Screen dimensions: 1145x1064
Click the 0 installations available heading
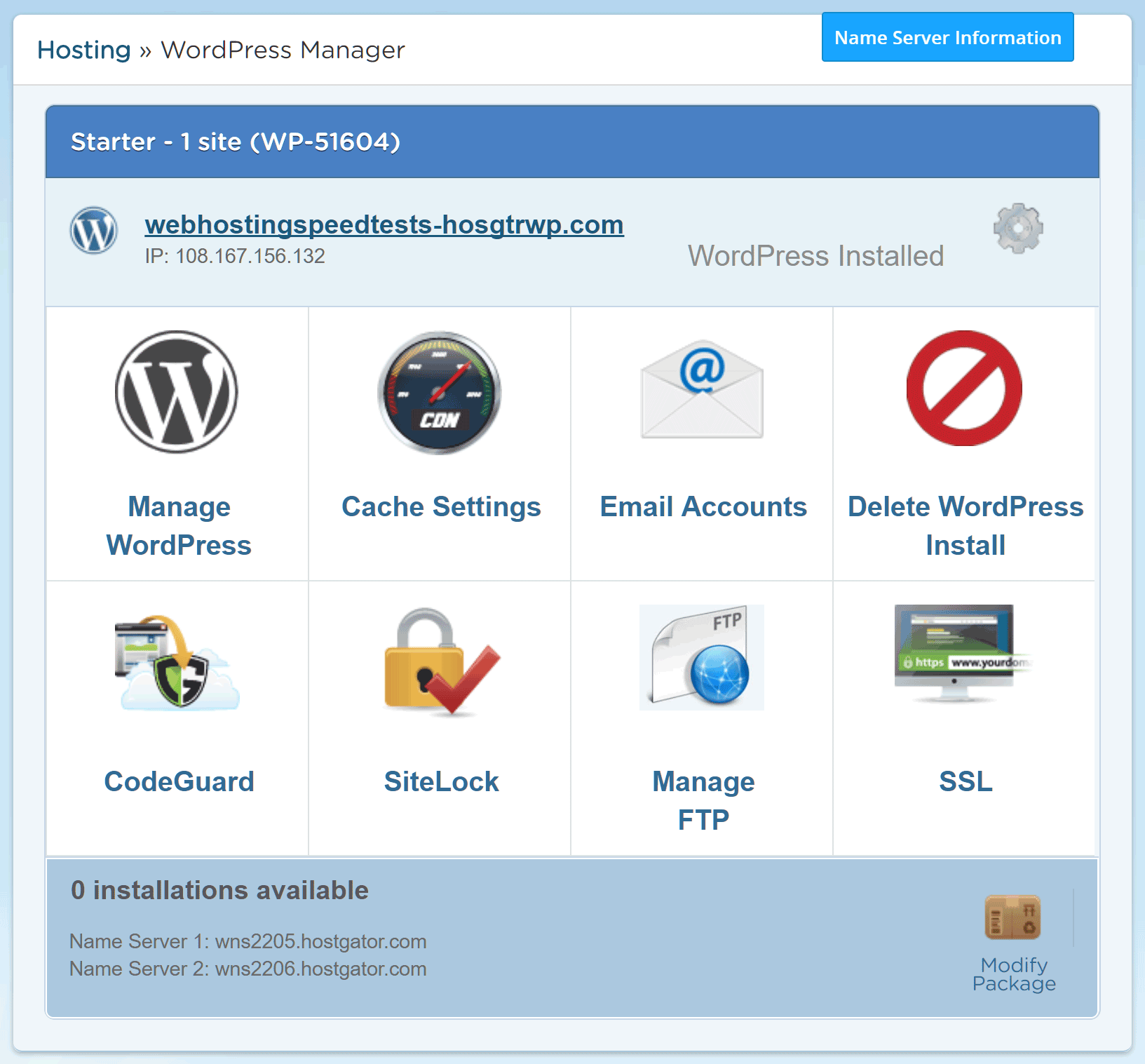point(219,890)
